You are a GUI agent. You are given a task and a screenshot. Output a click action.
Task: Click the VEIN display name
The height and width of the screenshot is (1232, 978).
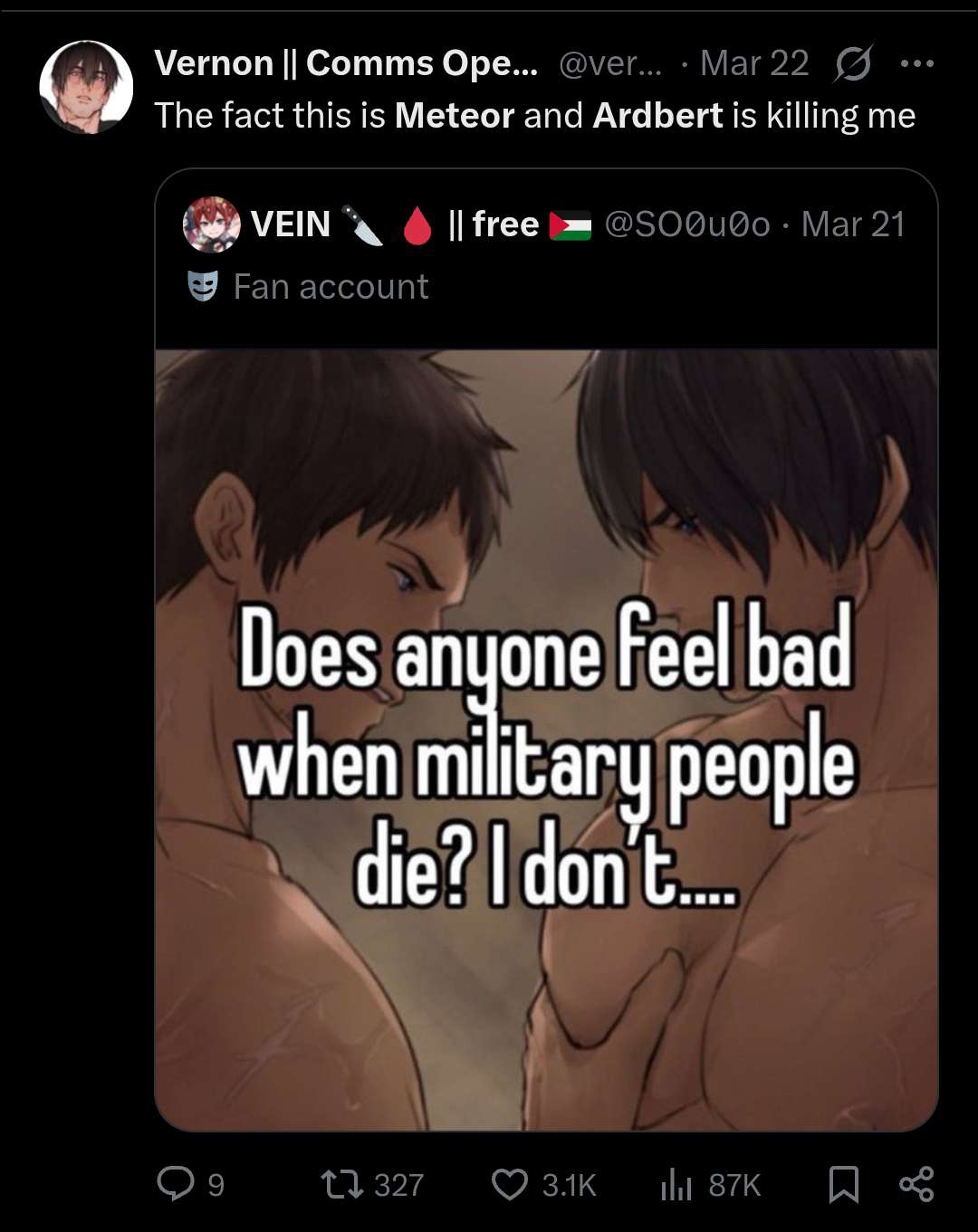[x=291, y=224]
